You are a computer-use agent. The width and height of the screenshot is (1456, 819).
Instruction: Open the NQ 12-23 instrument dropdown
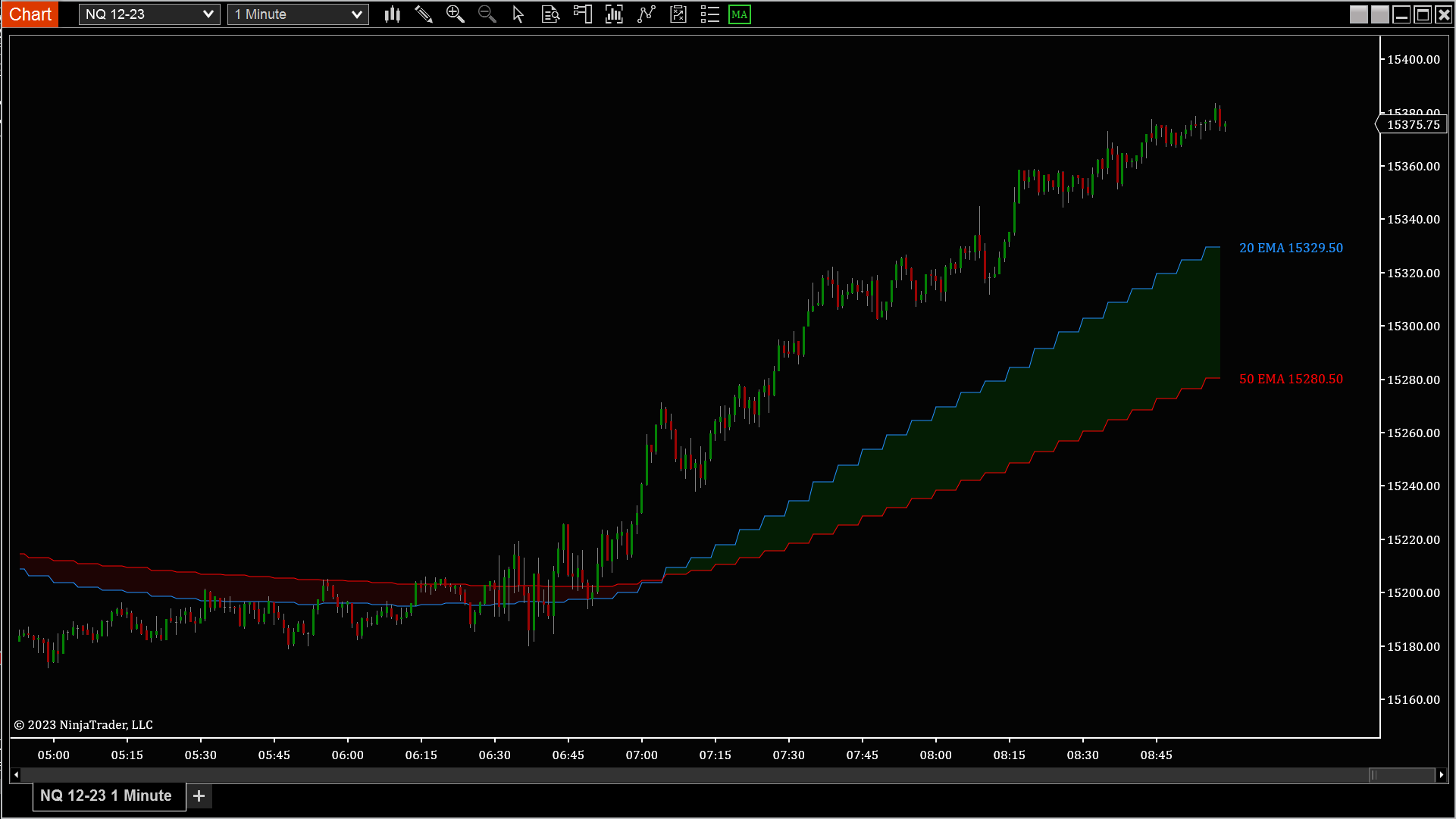(149, 14)
